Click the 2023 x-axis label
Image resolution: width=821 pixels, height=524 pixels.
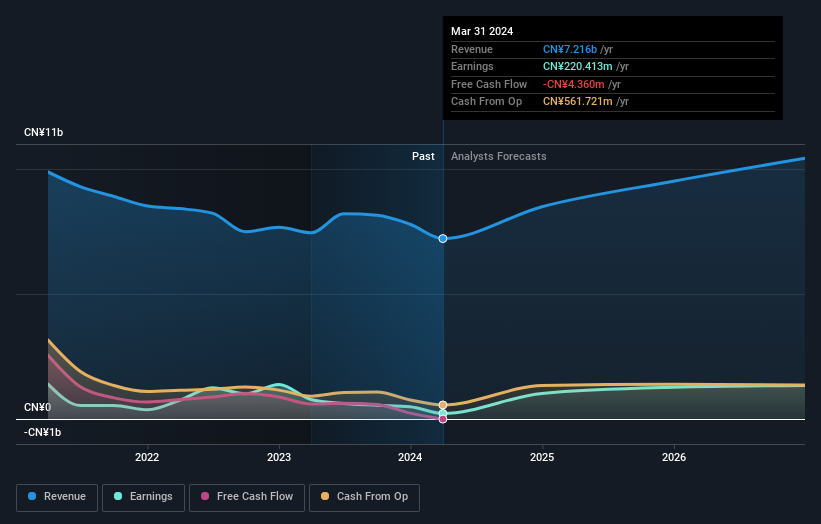click(x=279, y=457)
